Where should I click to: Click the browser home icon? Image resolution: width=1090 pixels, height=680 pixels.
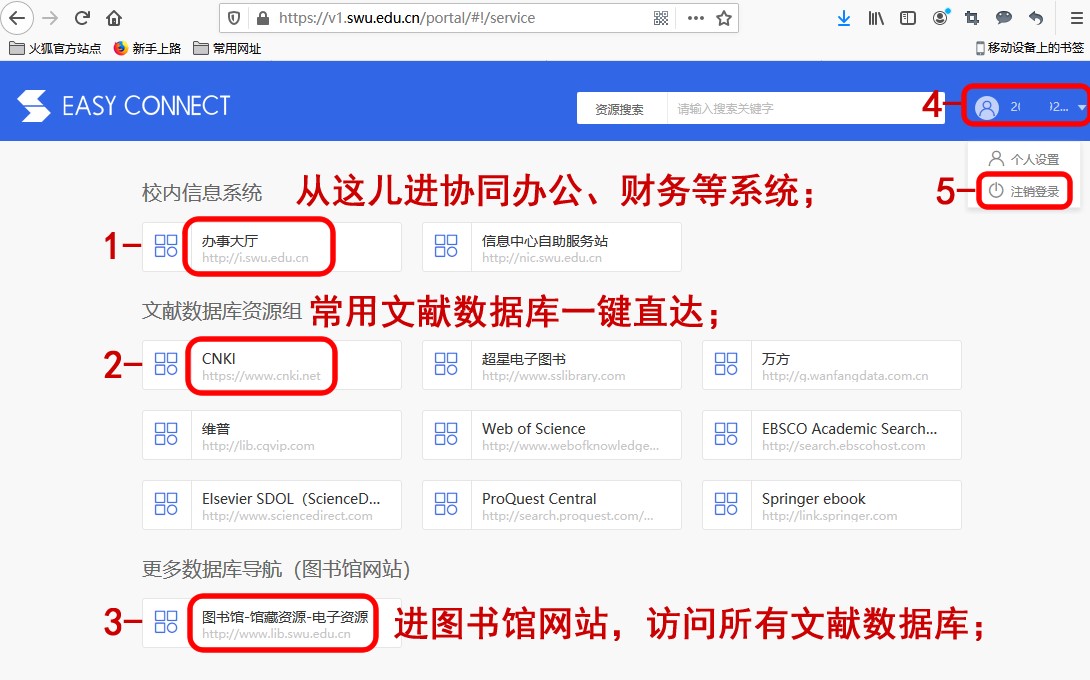tap(114, 18)
